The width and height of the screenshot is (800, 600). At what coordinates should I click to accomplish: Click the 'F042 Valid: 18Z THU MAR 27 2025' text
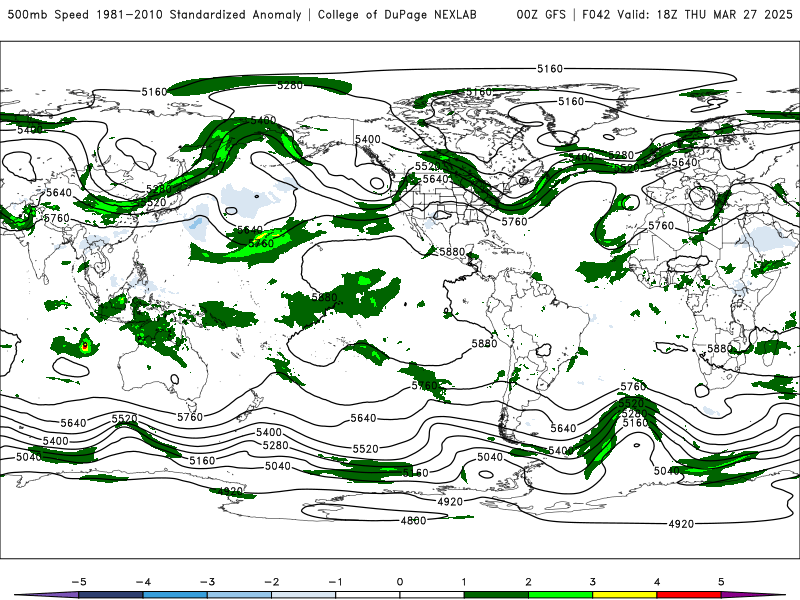click(687, 14)
